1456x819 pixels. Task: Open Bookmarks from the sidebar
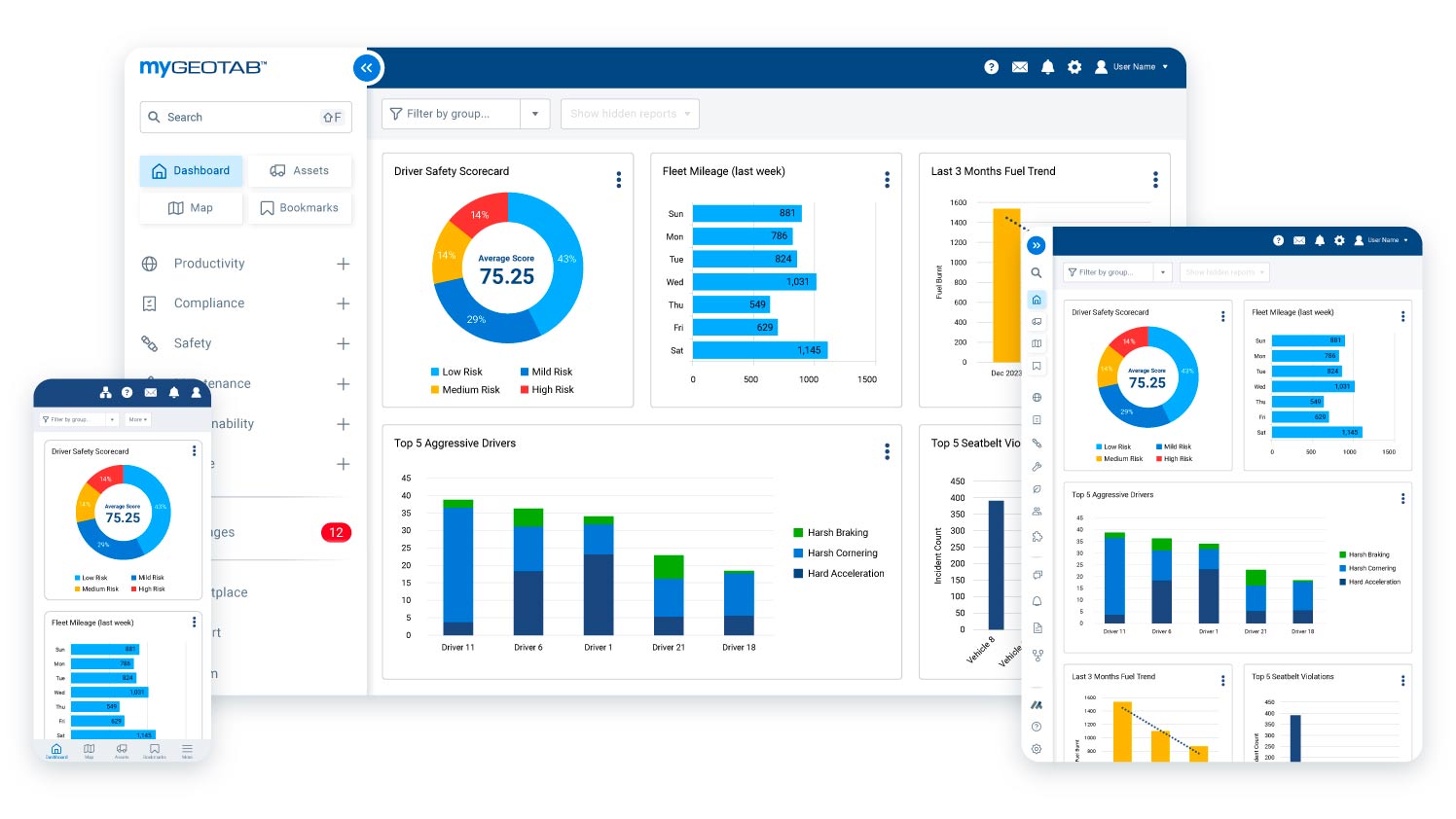click(300, 207)
